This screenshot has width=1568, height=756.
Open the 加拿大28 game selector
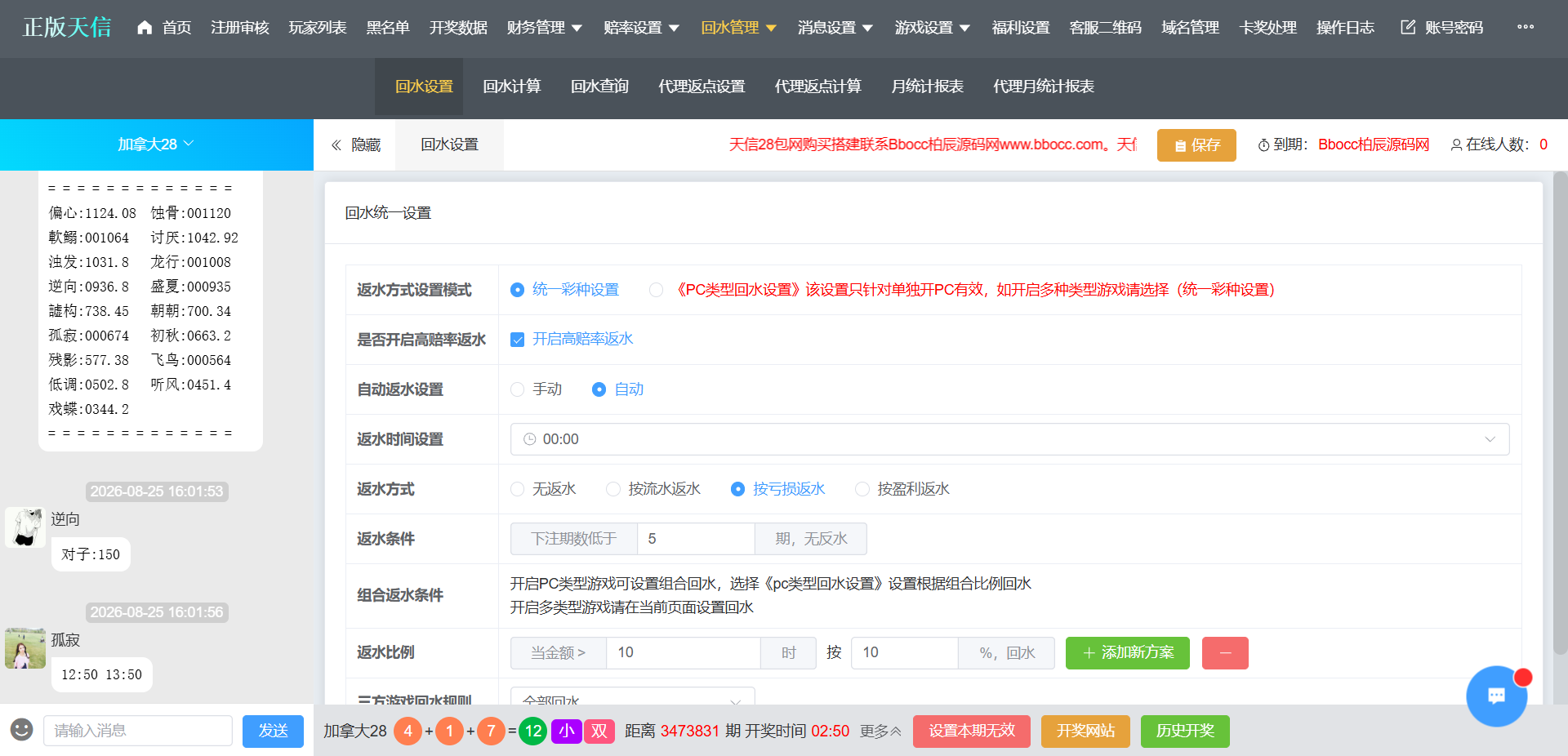point(157,145)
